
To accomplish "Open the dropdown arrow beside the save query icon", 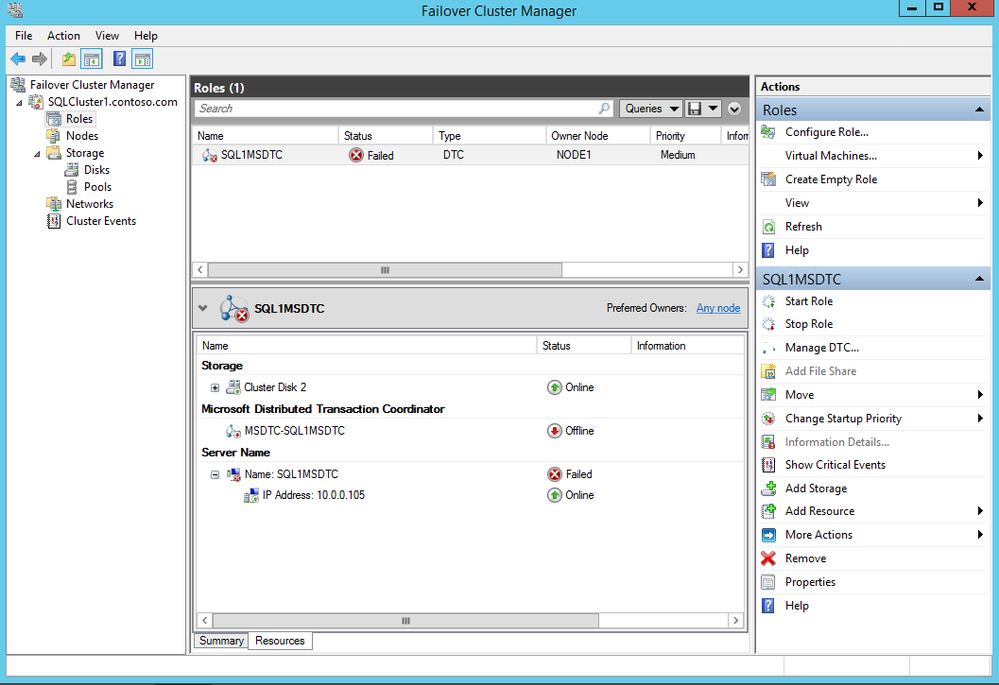I will pos(713,108).
